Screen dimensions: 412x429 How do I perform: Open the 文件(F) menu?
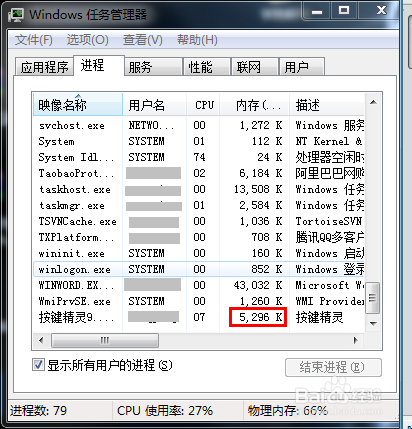coord(34,40)
